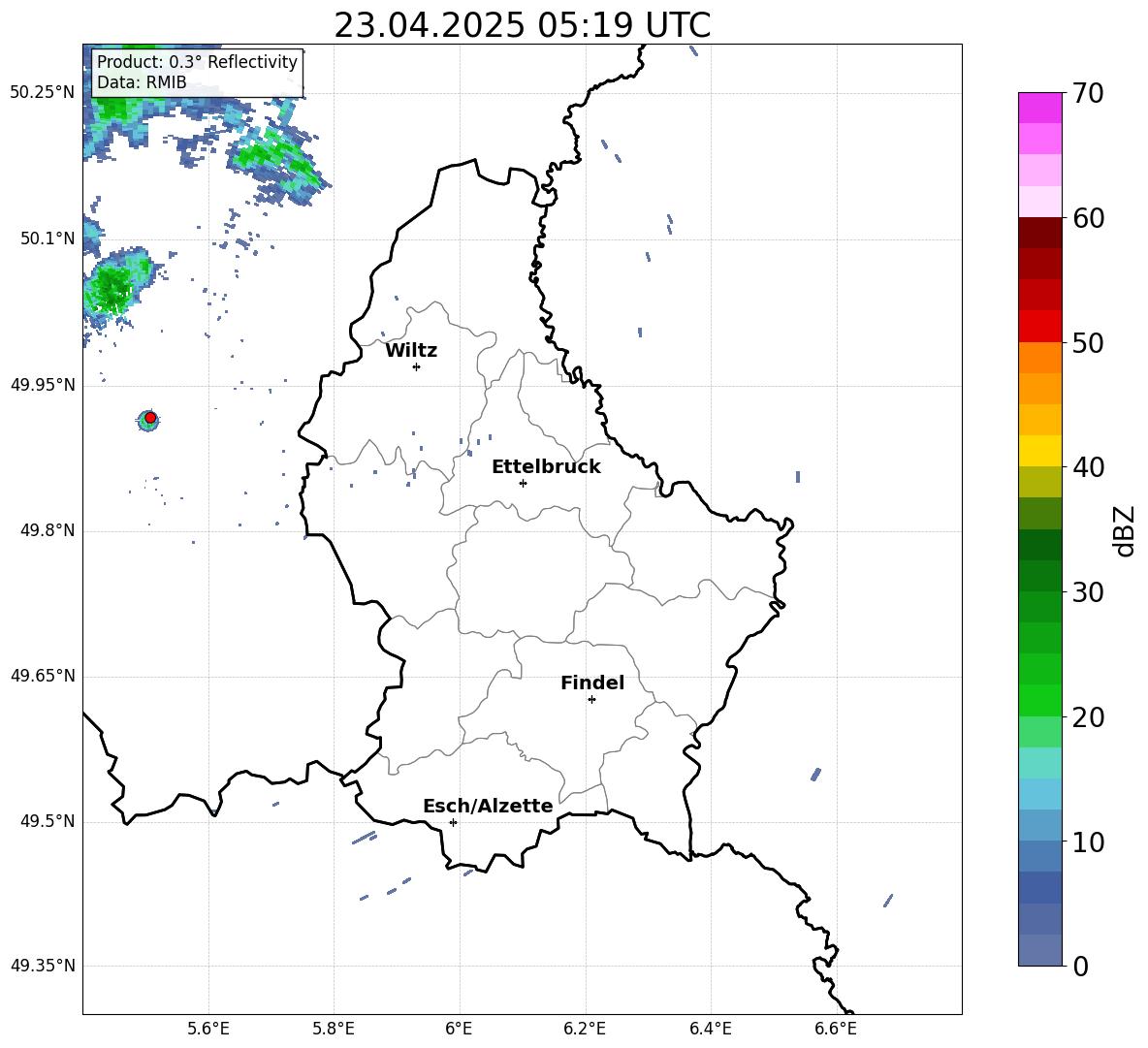Click the cross marker below Esch/Alzette
Image resolution: width=1148 pixels, height=1048 pixels.
tap(453, 822)
